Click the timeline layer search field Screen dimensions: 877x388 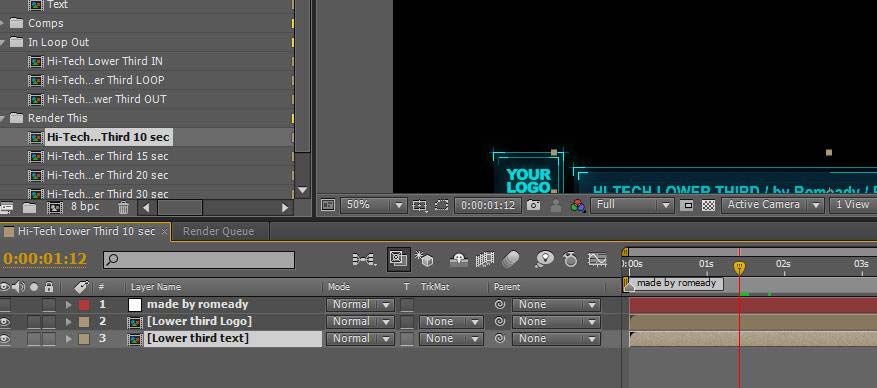click(199, 260)
